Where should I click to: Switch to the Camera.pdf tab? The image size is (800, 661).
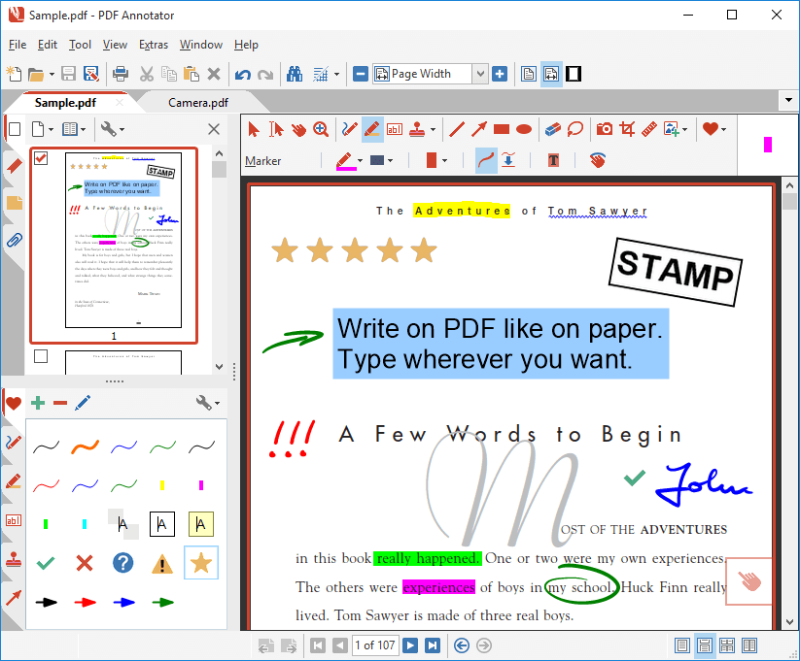[198, 102]
